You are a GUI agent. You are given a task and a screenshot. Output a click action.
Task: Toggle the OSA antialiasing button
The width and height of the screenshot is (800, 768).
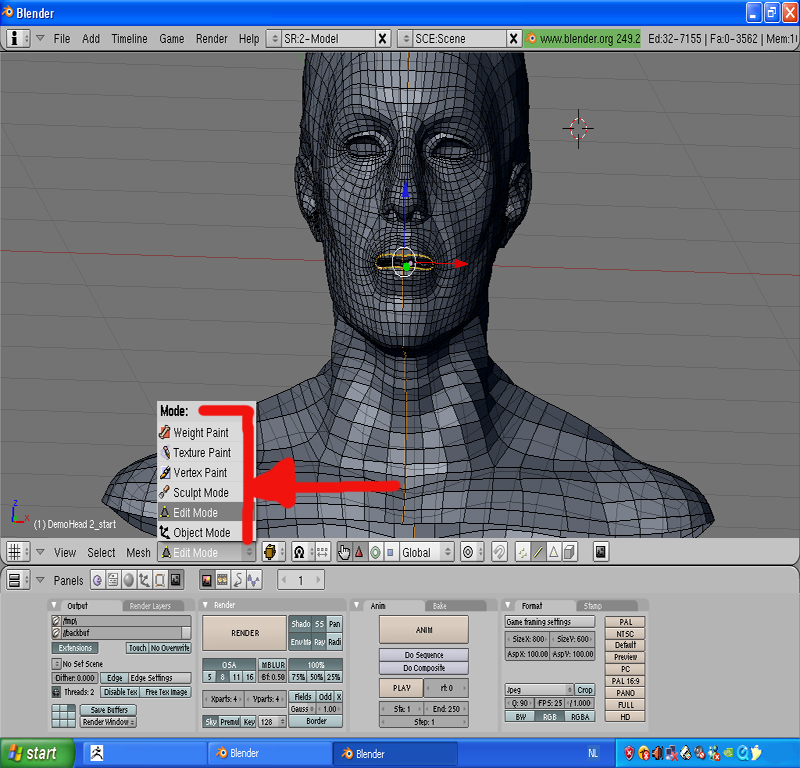pos(229,664)
